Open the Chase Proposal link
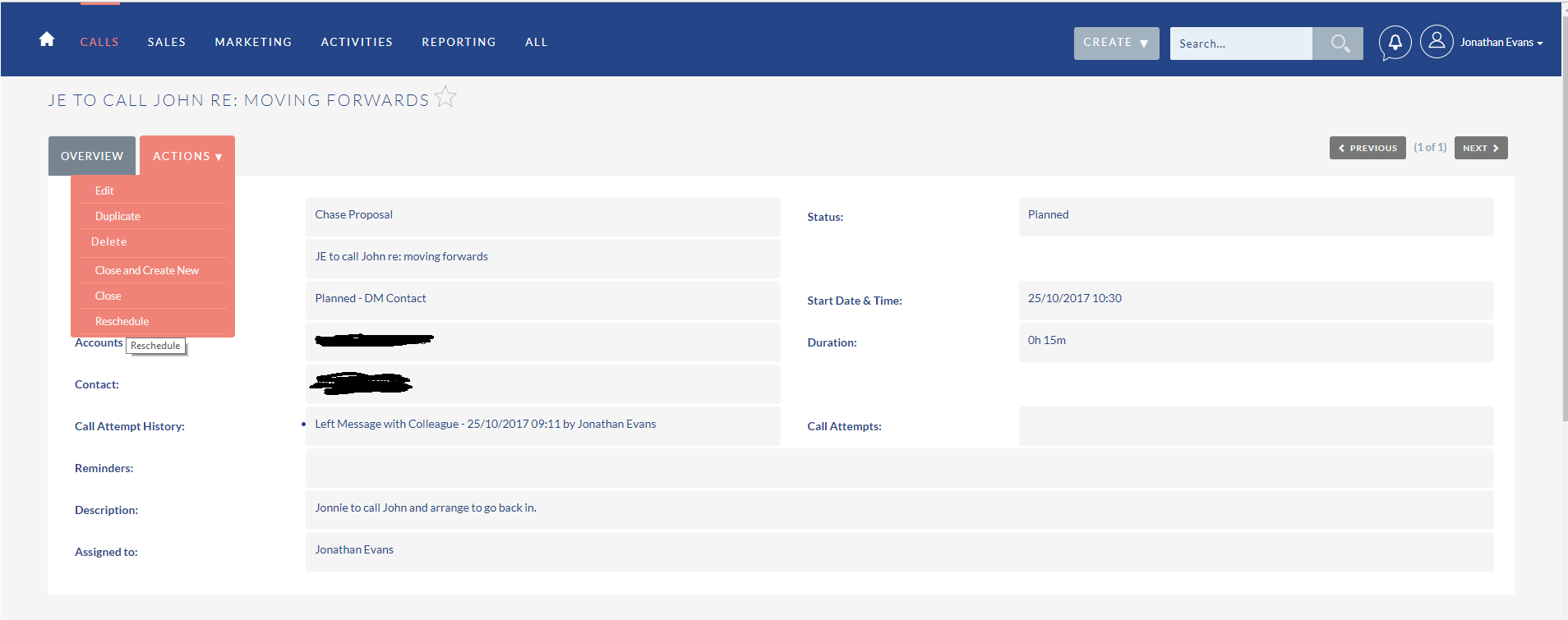Screen dimensions: 1568x620 pyautogui.click(x=353, y=214)
